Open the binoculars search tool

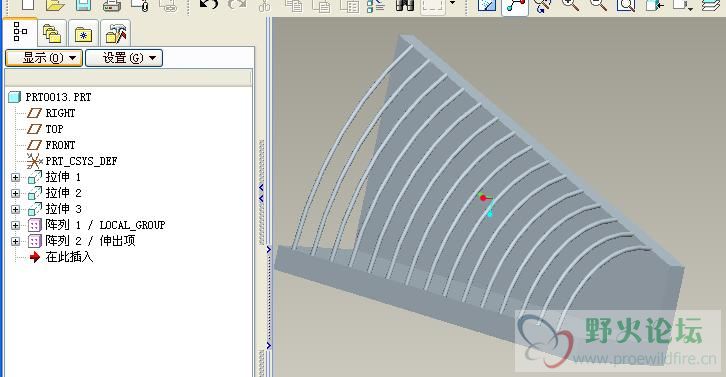pyautogui.click(x=405, y=6)
